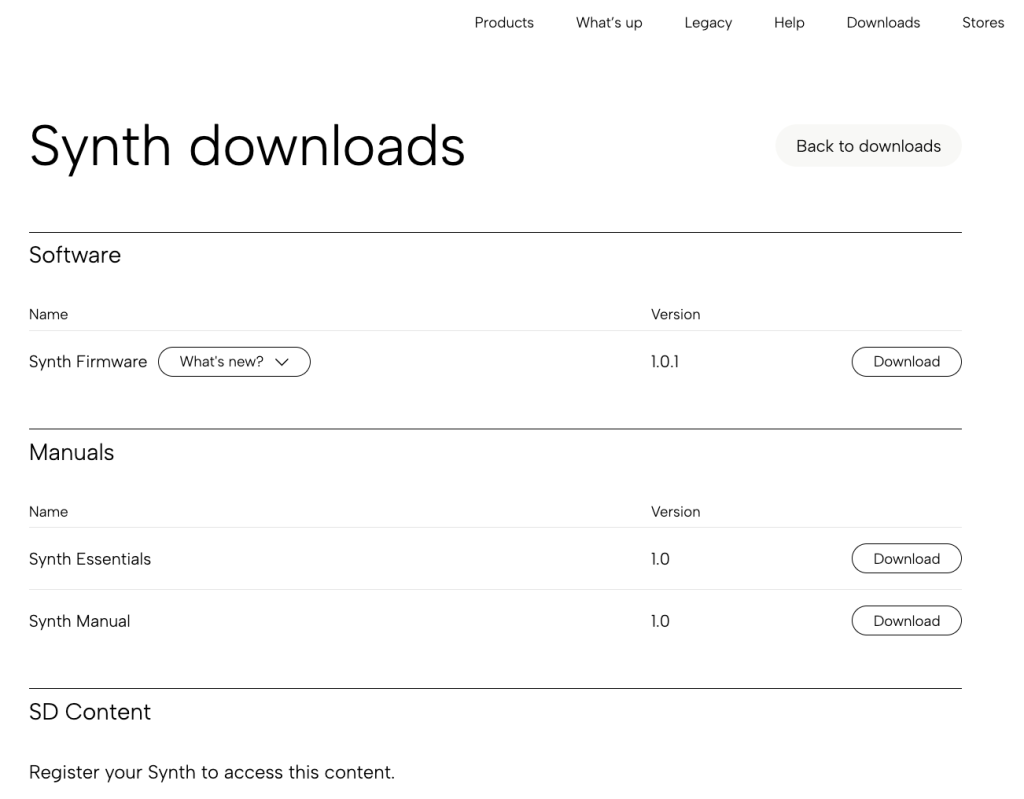The height and width of the screenshot is (799, 1024).
Task: Open the Help page
Action: (x=788, y=22)
